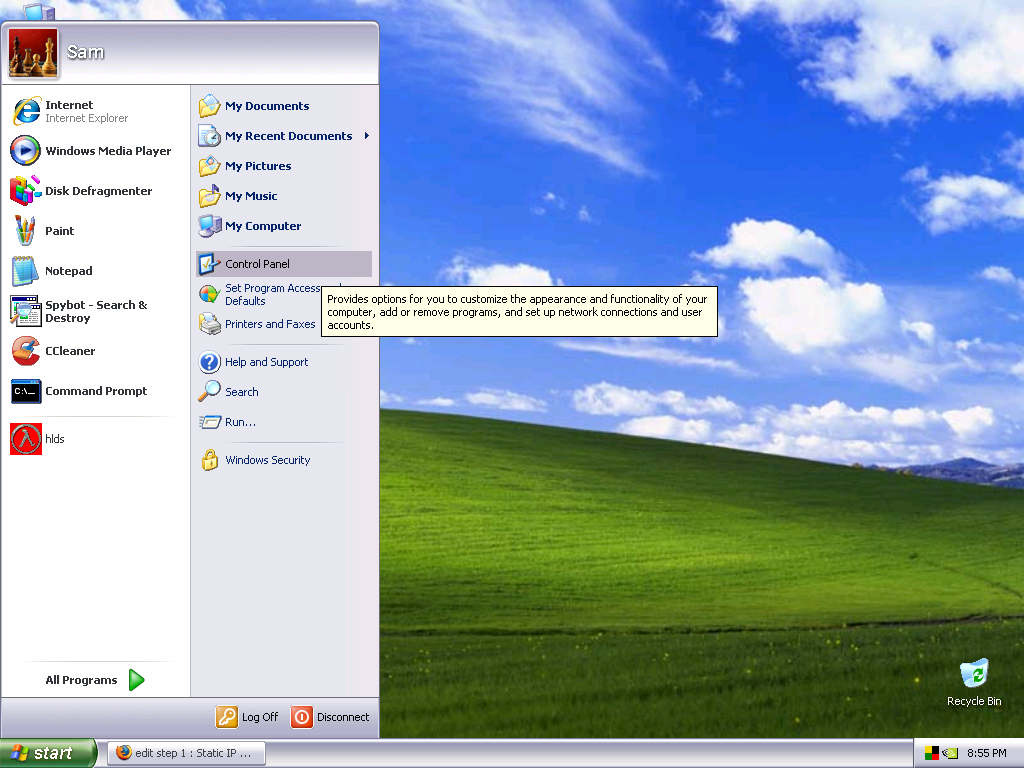Open the Run... dialog icon
The image size is (1024, 768).
click(x=210, y=422)
